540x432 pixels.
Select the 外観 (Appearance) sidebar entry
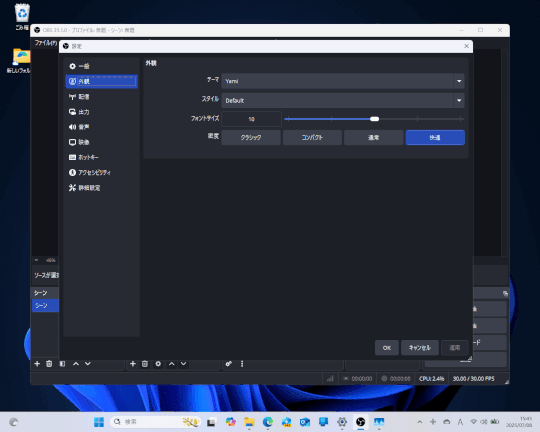click(x=101, y=81)
